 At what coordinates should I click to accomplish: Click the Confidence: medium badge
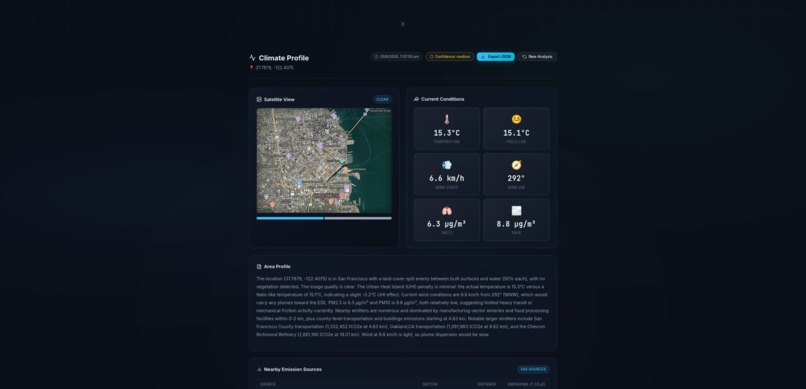pos(450,57)
